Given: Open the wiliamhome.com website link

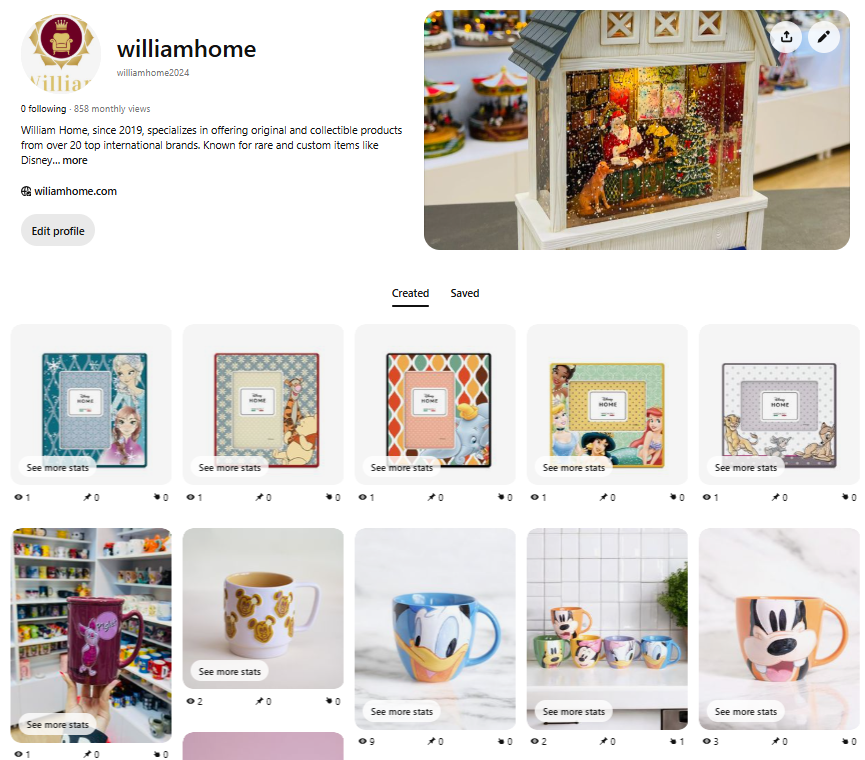Looking at the screenshot, I should pos(76,191).
